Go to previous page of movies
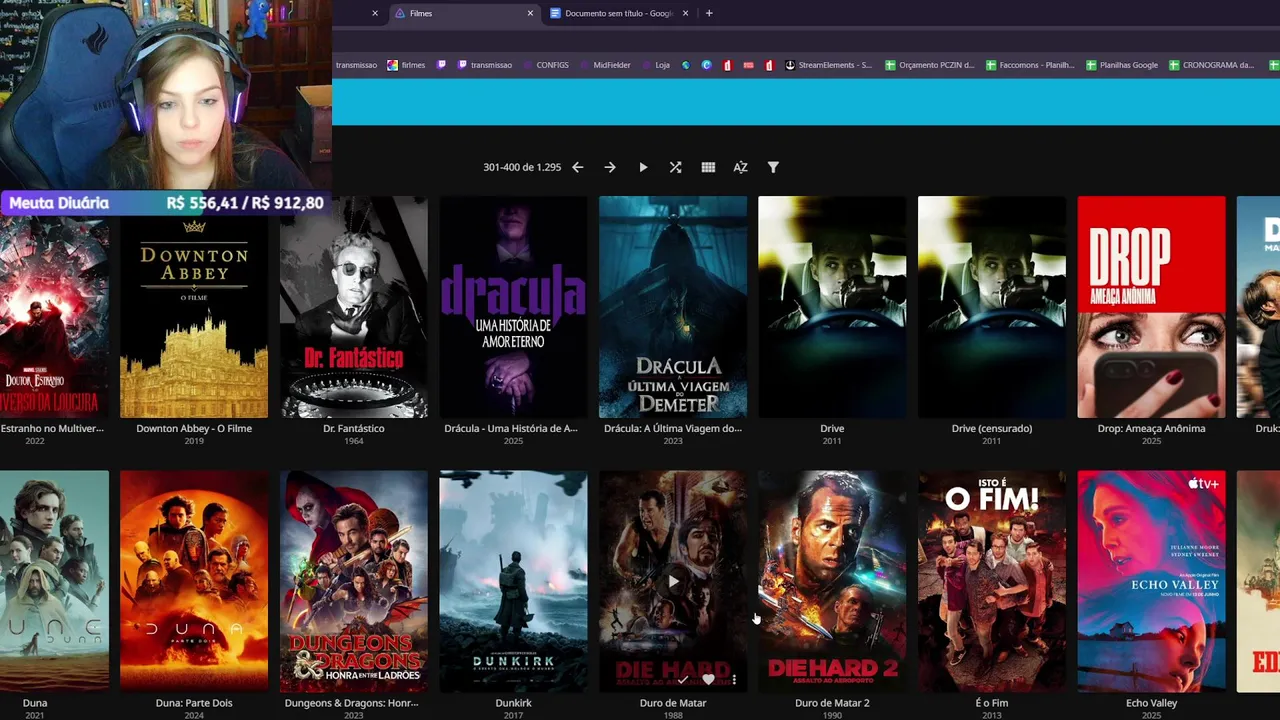 [x=577, y=167]
